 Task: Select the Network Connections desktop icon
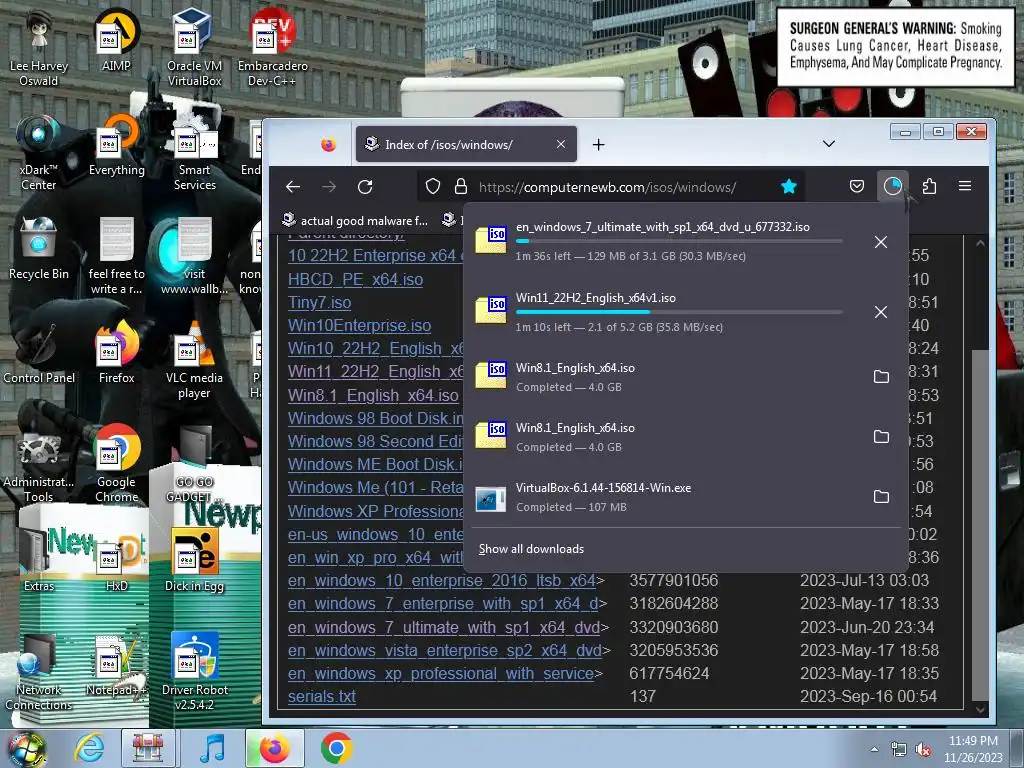tap(39, 671)
